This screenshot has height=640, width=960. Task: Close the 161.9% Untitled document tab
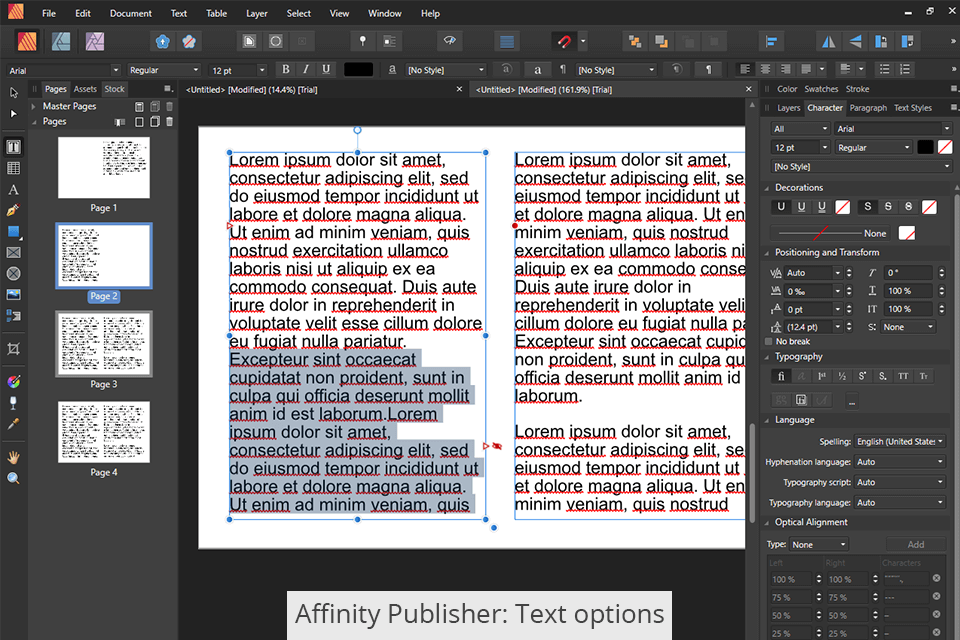pos(748,89)
